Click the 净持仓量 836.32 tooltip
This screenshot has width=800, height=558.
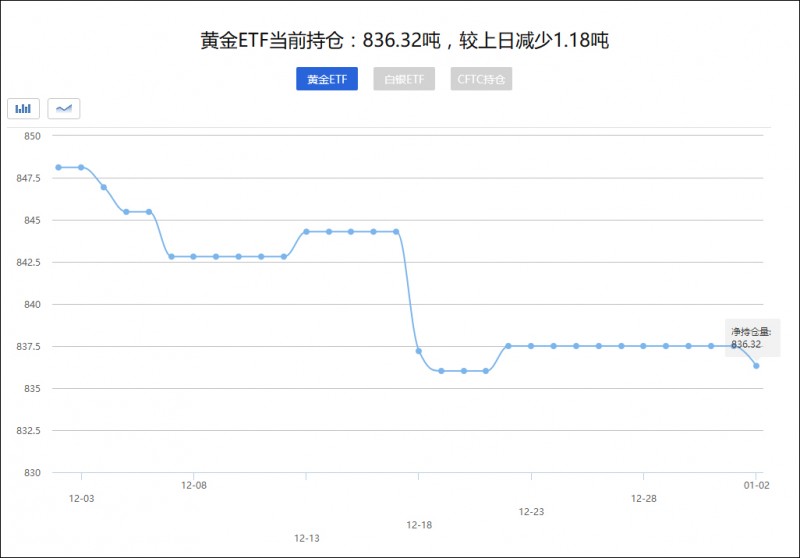tap(752, 338)
